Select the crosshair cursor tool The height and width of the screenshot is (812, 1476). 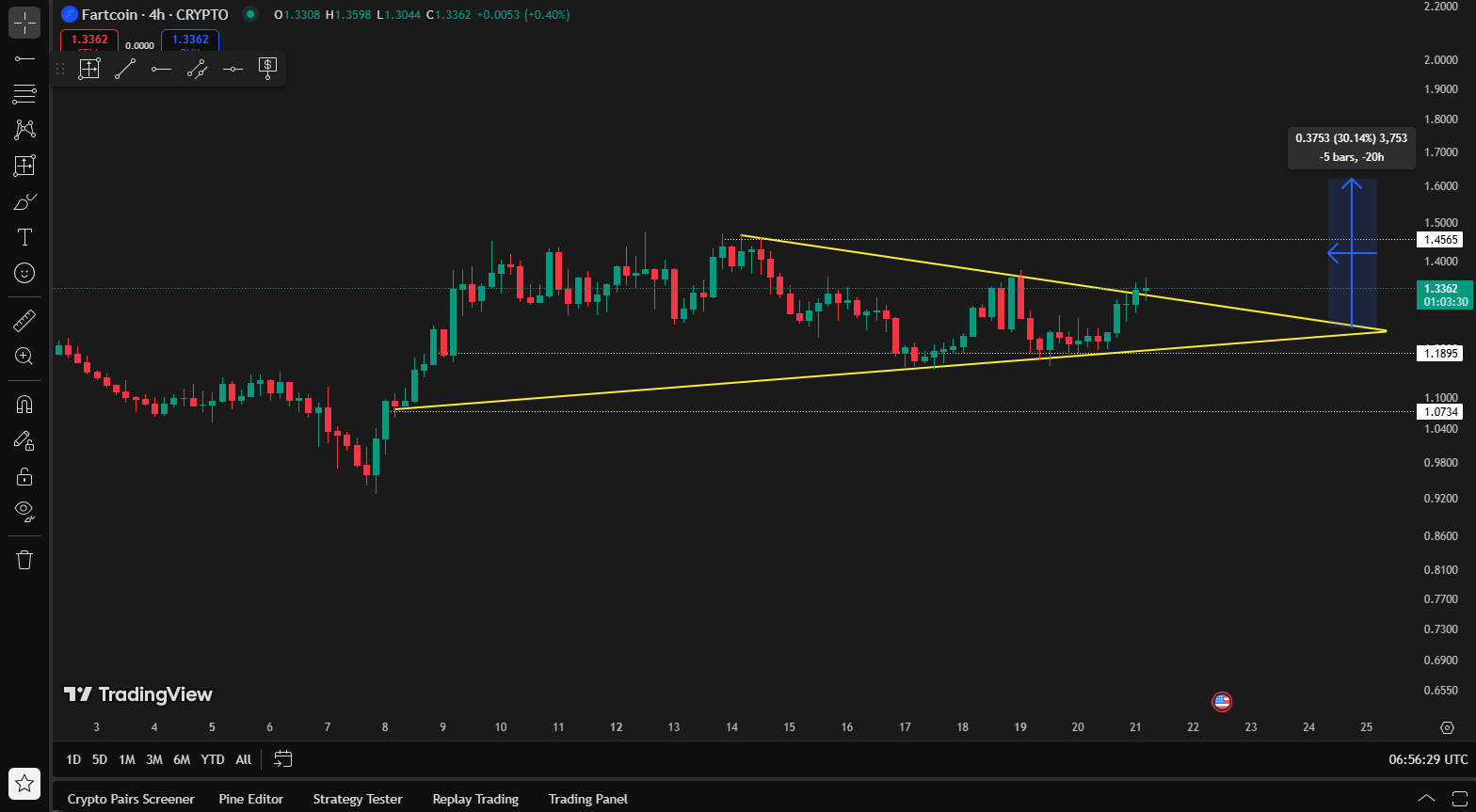pyautogui.click(x=24, y=22)
